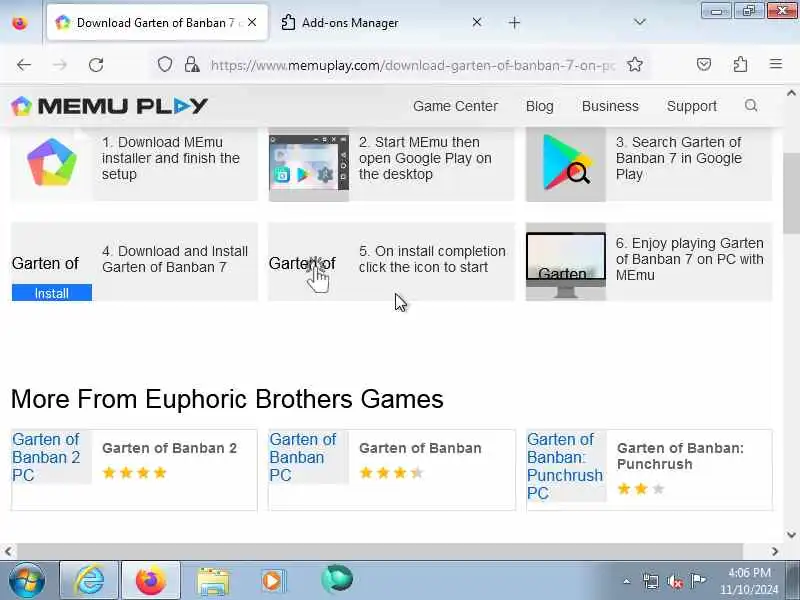
Task: Click the greyed forward arrow
Action: point(60,65)
